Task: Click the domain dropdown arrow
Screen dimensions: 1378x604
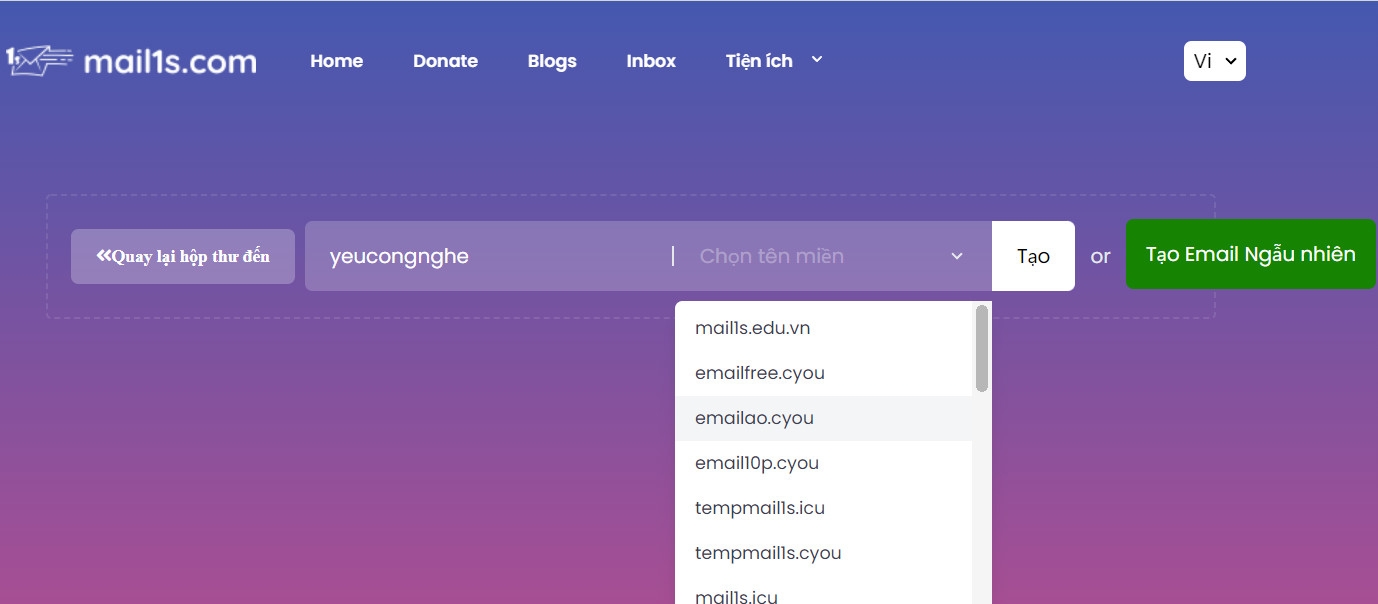Action: click(957, 256)
